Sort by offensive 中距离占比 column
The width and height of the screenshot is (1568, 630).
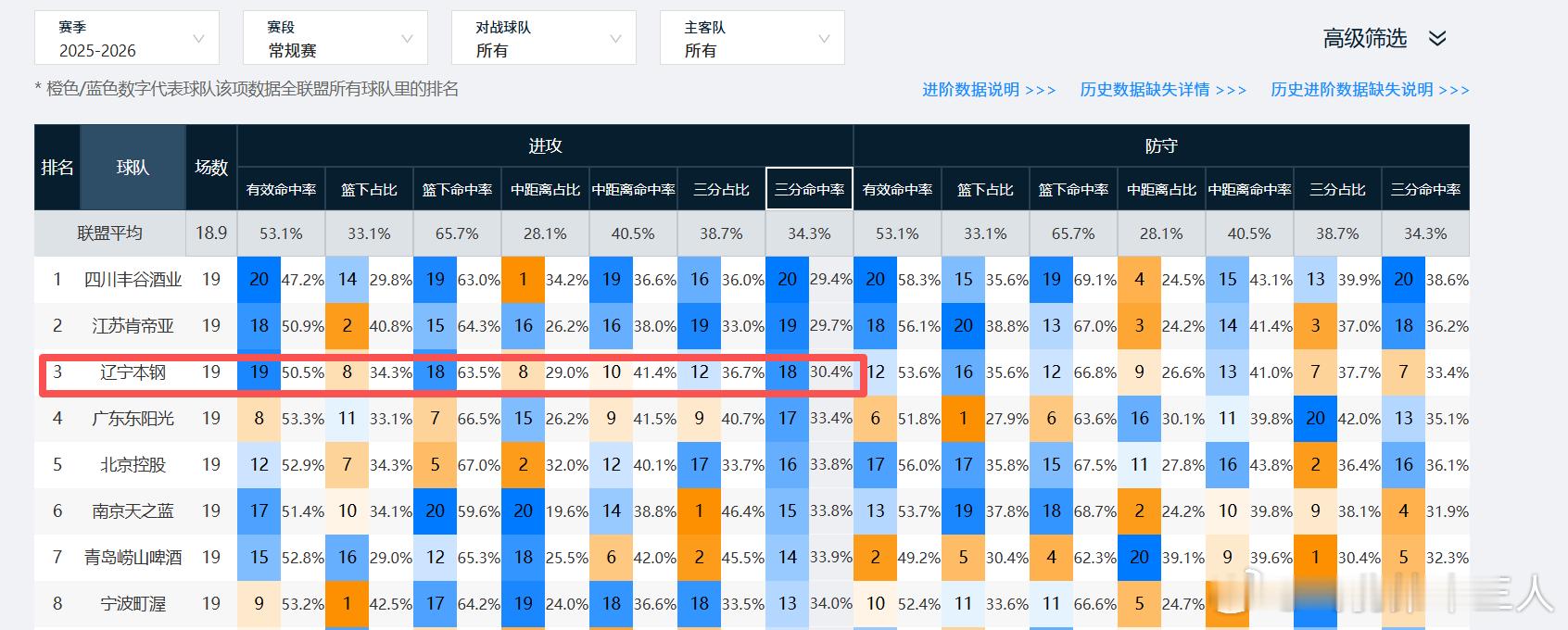tap(545, 189)
